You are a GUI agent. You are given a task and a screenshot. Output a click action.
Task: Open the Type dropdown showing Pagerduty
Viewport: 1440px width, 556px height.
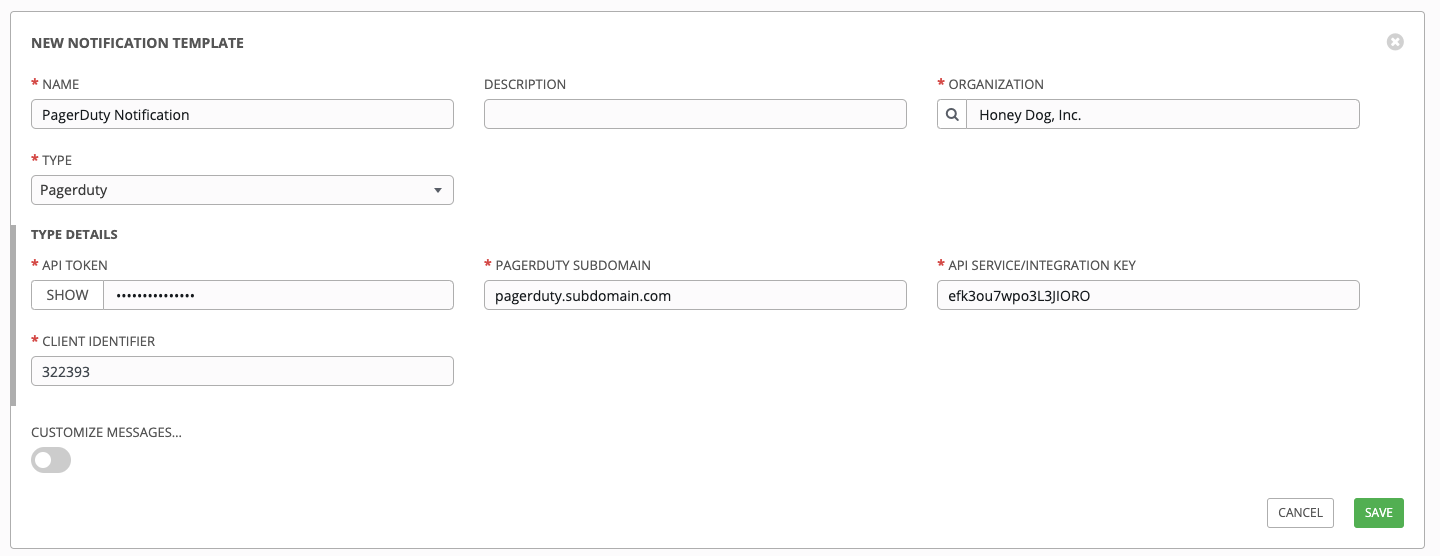(242, 190)
